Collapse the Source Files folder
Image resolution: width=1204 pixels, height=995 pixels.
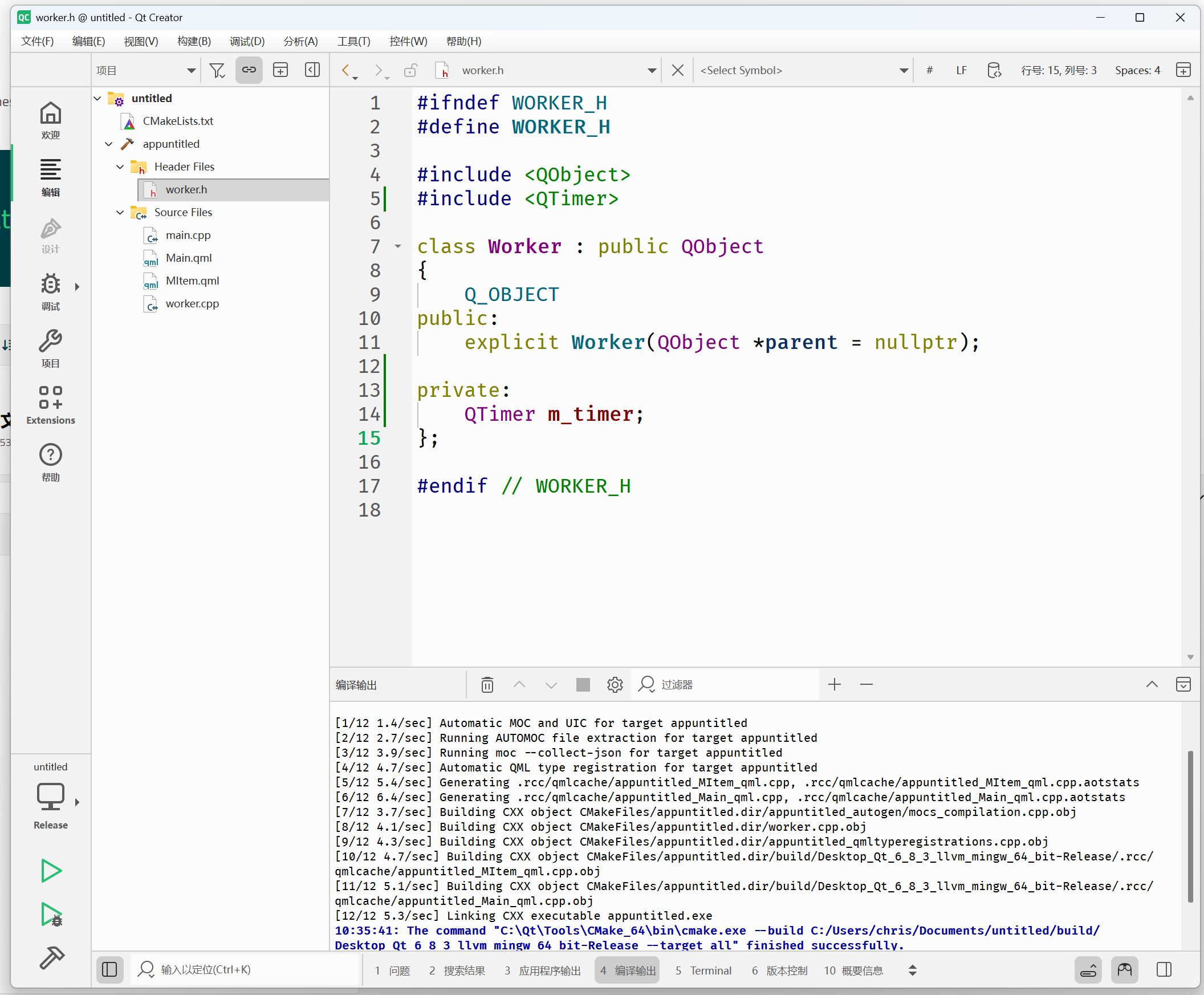point(120,213)
